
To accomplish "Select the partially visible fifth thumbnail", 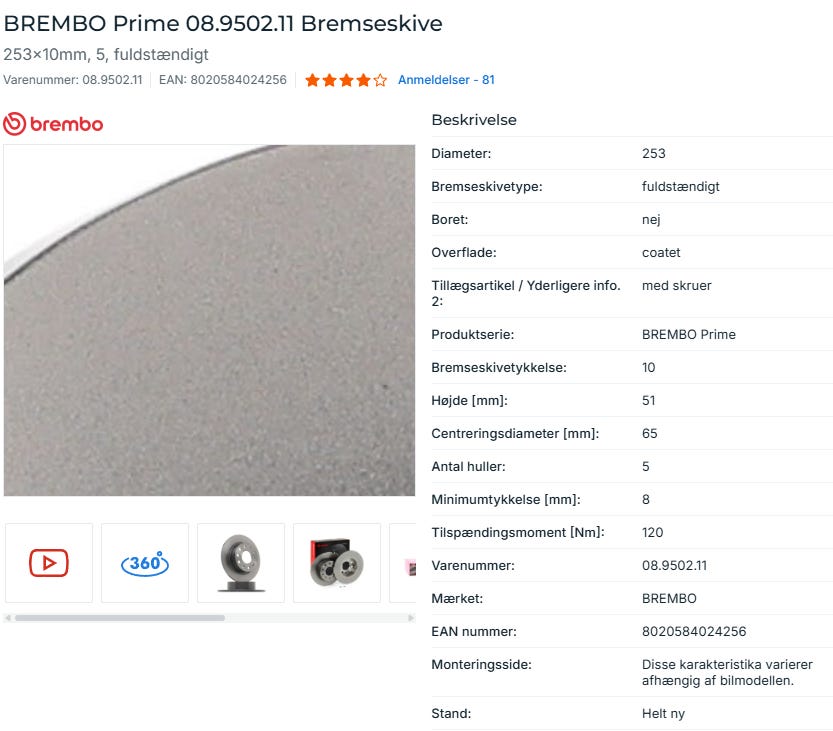I will tap(403, 563).
